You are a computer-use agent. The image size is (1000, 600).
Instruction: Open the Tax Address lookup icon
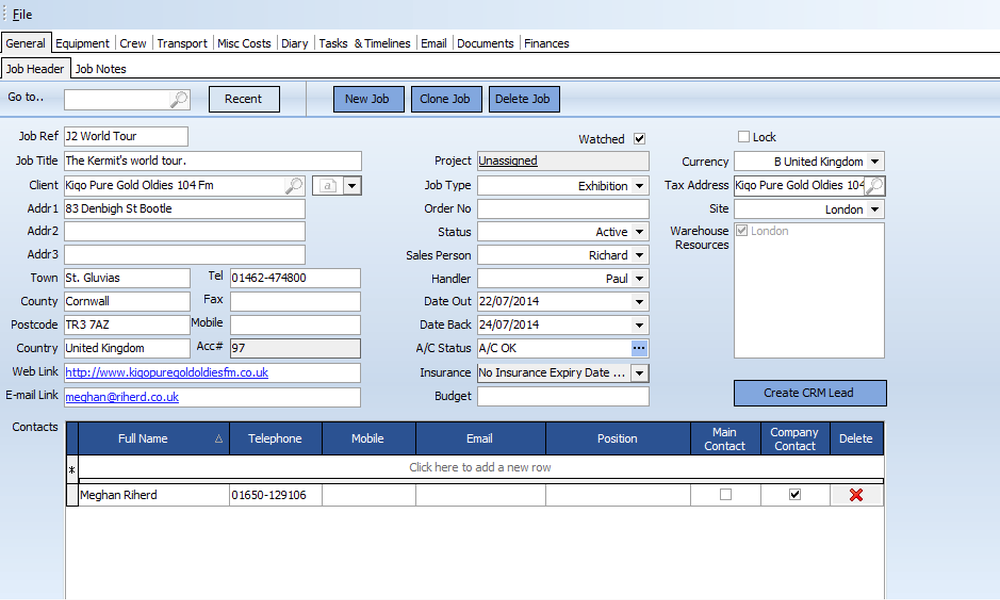[874, 185]
